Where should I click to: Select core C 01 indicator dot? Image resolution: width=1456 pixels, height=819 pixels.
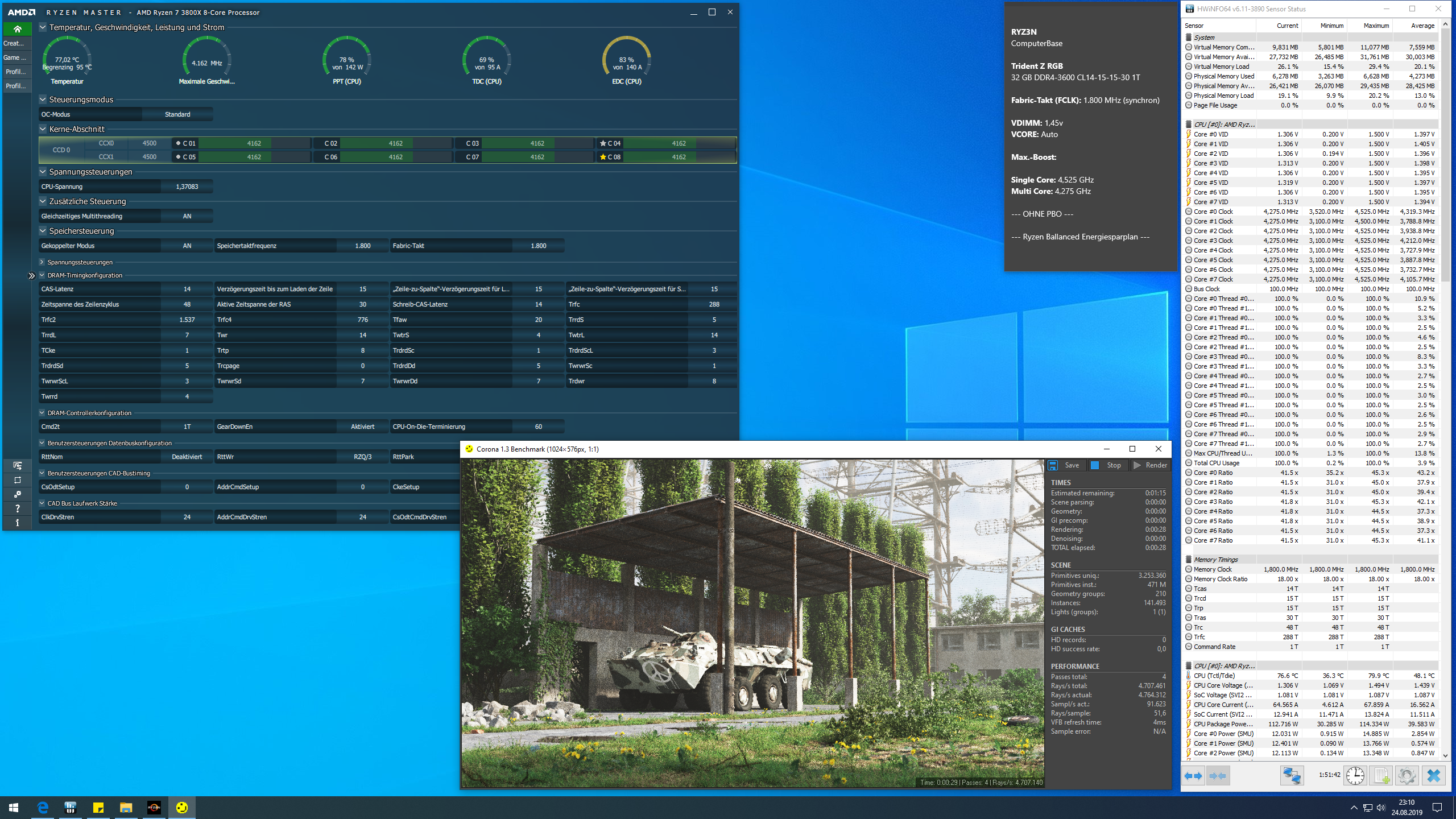point(178,143)
